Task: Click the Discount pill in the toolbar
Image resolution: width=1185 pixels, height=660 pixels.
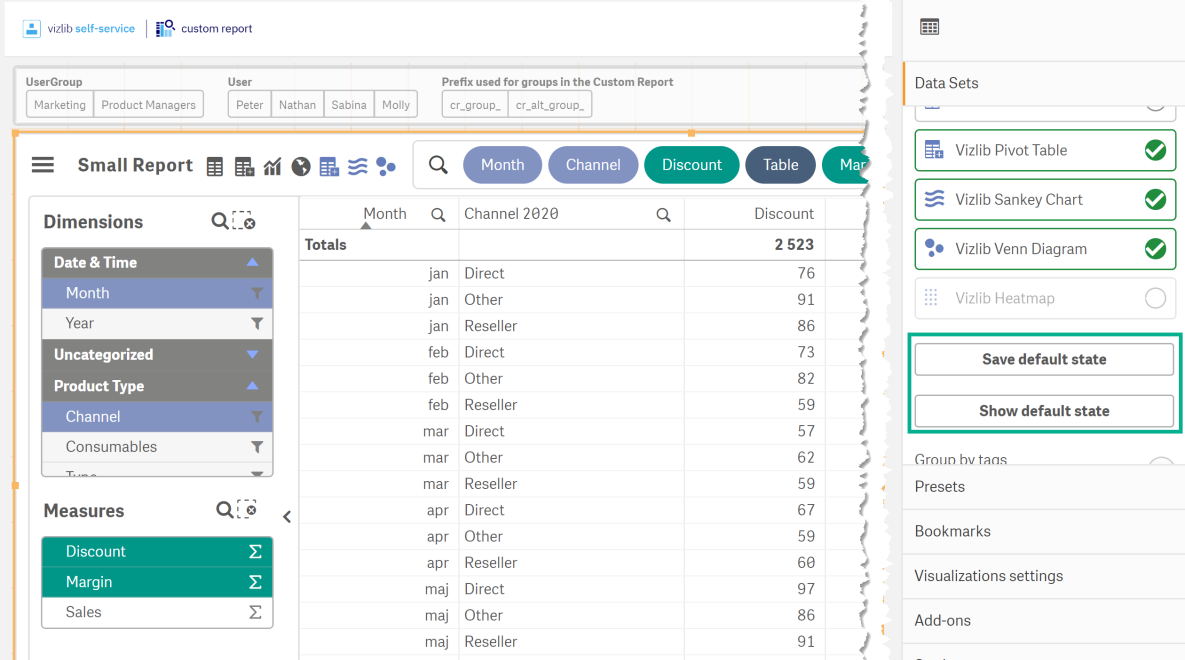Action: click(x=692, y=165)
